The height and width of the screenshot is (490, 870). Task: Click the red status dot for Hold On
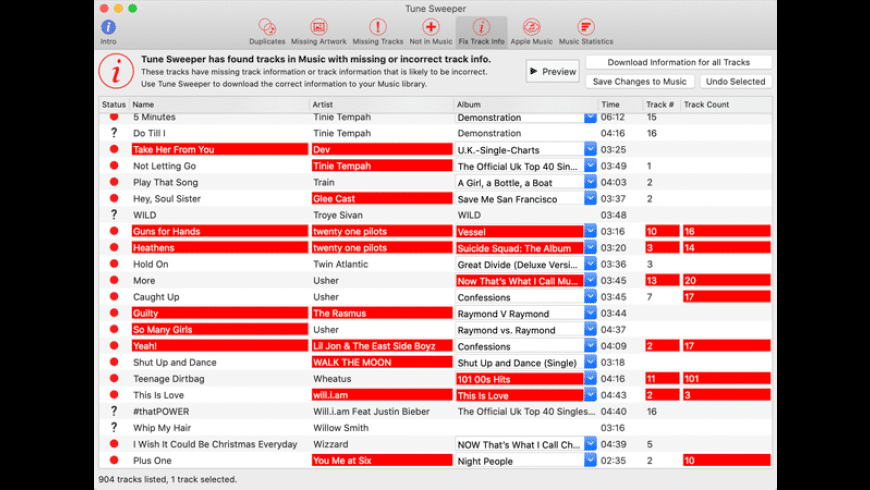[x=114, y=264]
